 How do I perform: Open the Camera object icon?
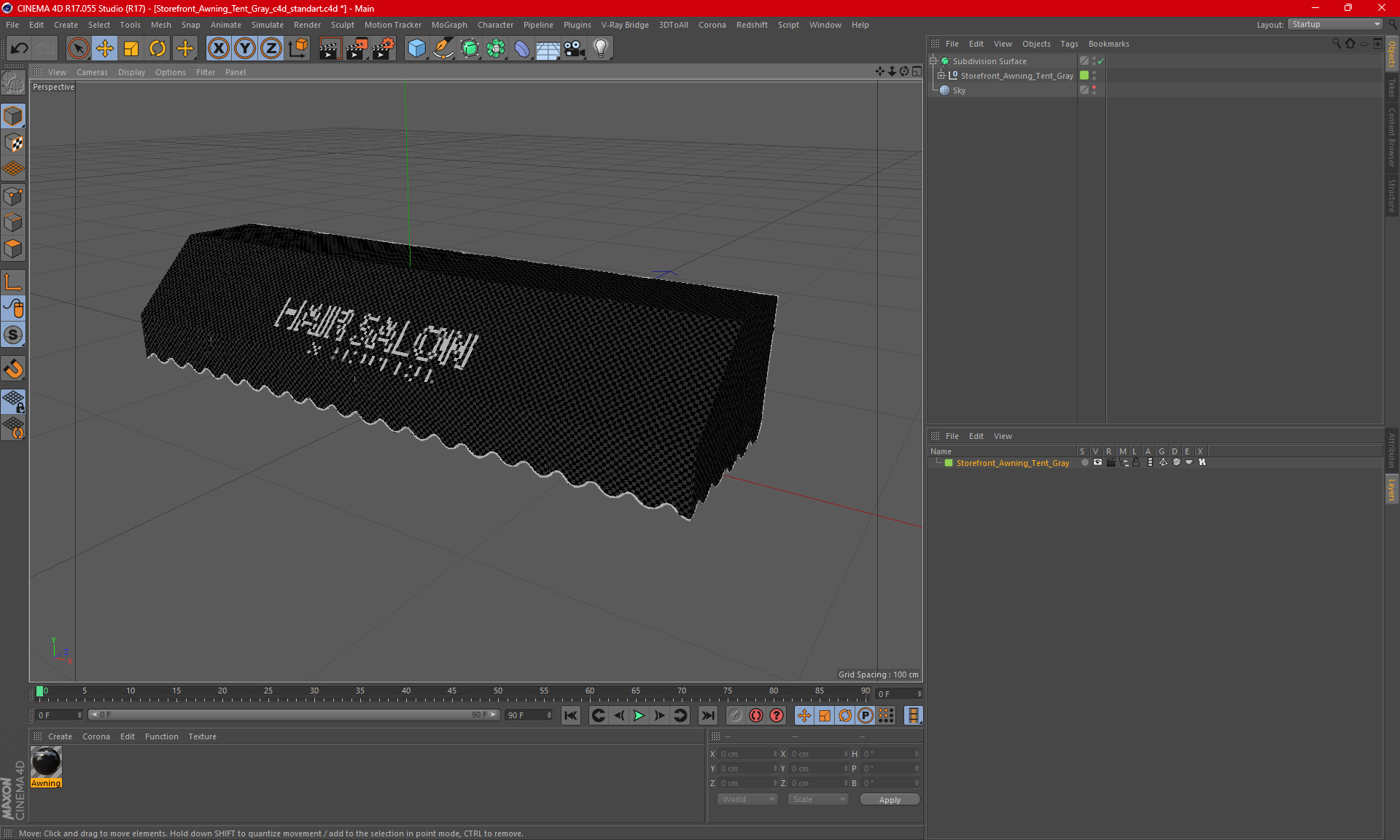pos(575,48)
